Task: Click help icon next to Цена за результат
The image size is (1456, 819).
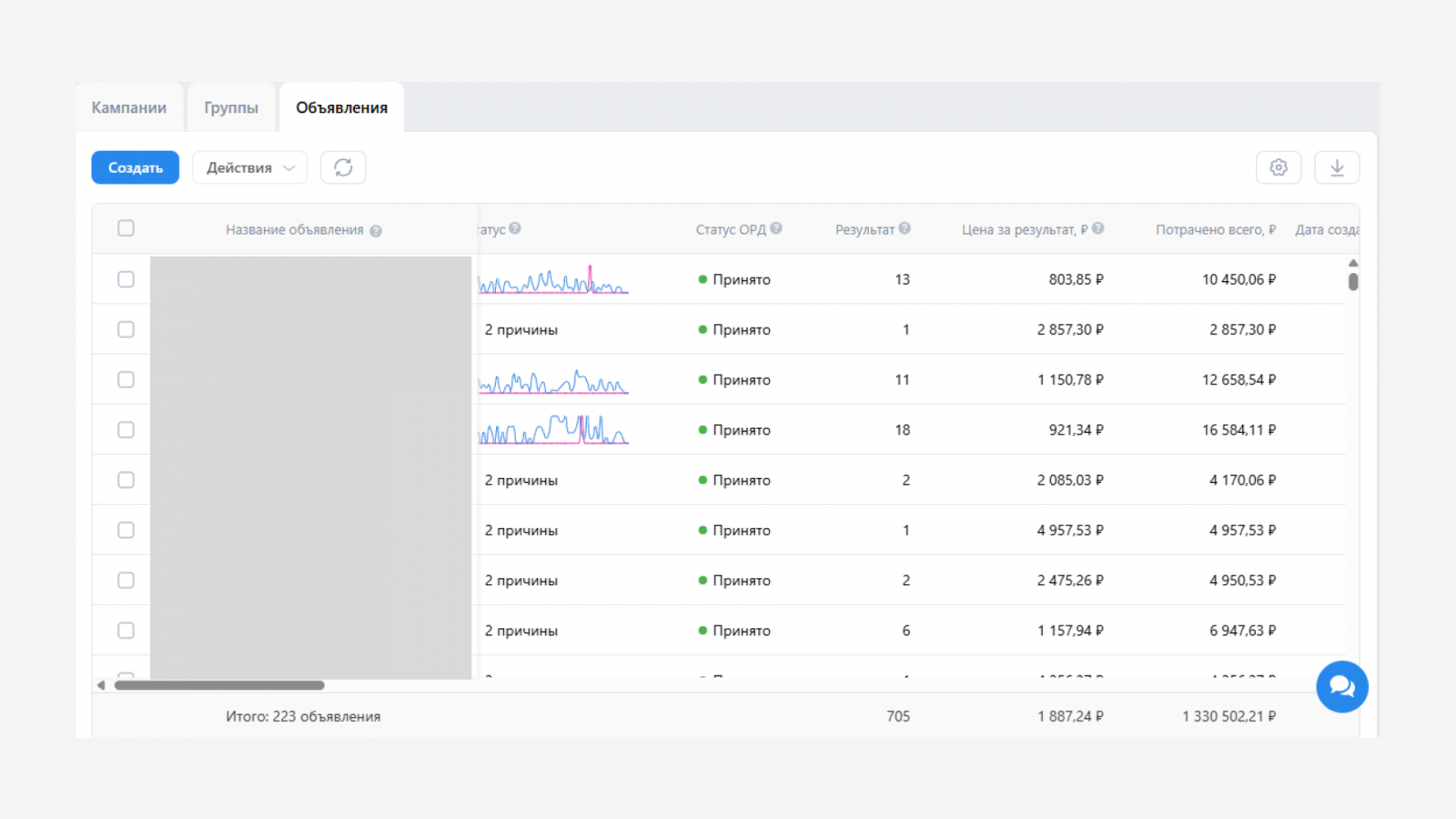Action: [1098, 228]
